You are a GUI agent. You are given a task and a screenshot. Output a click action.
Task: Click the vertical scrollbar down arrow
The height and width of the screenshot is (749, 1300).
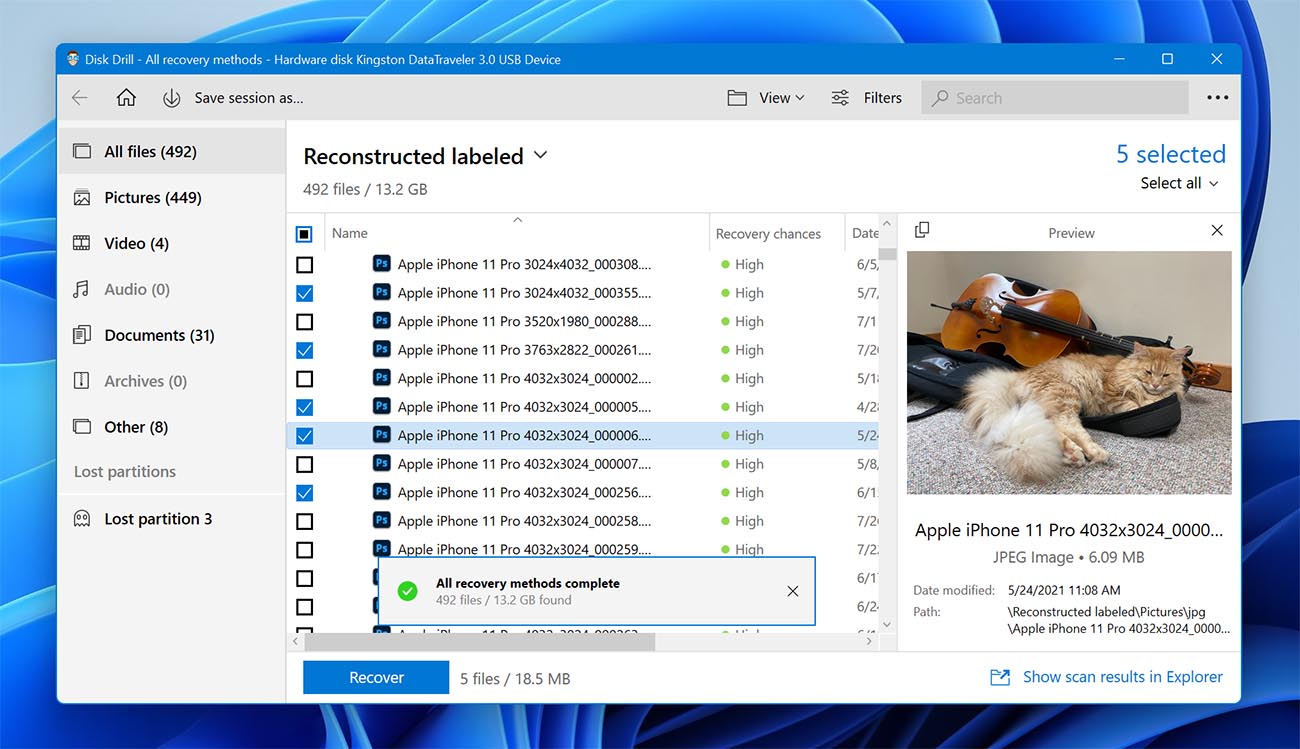(887, 624)
